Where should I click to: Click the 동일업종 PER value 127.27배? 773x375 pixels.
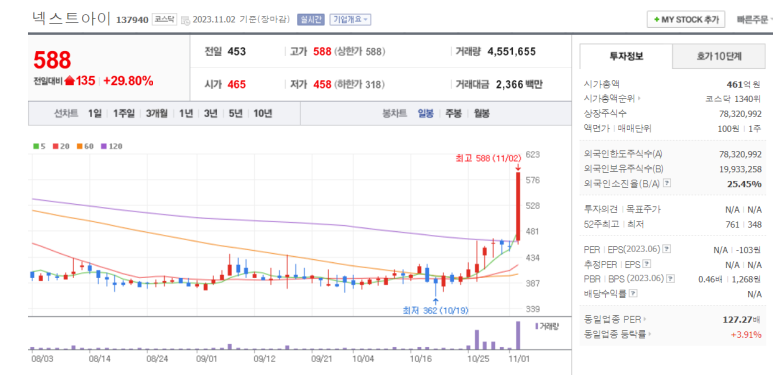742,319
